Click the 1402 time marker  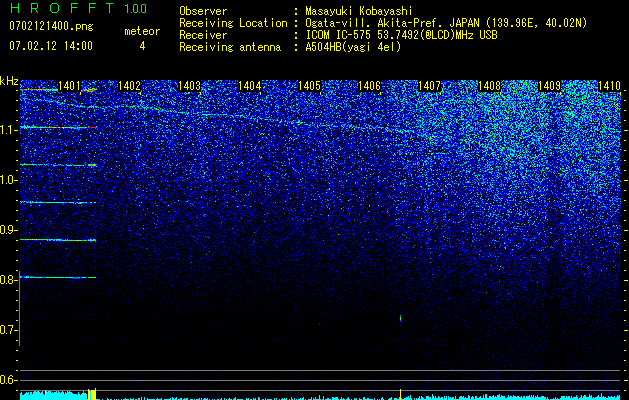130,85
